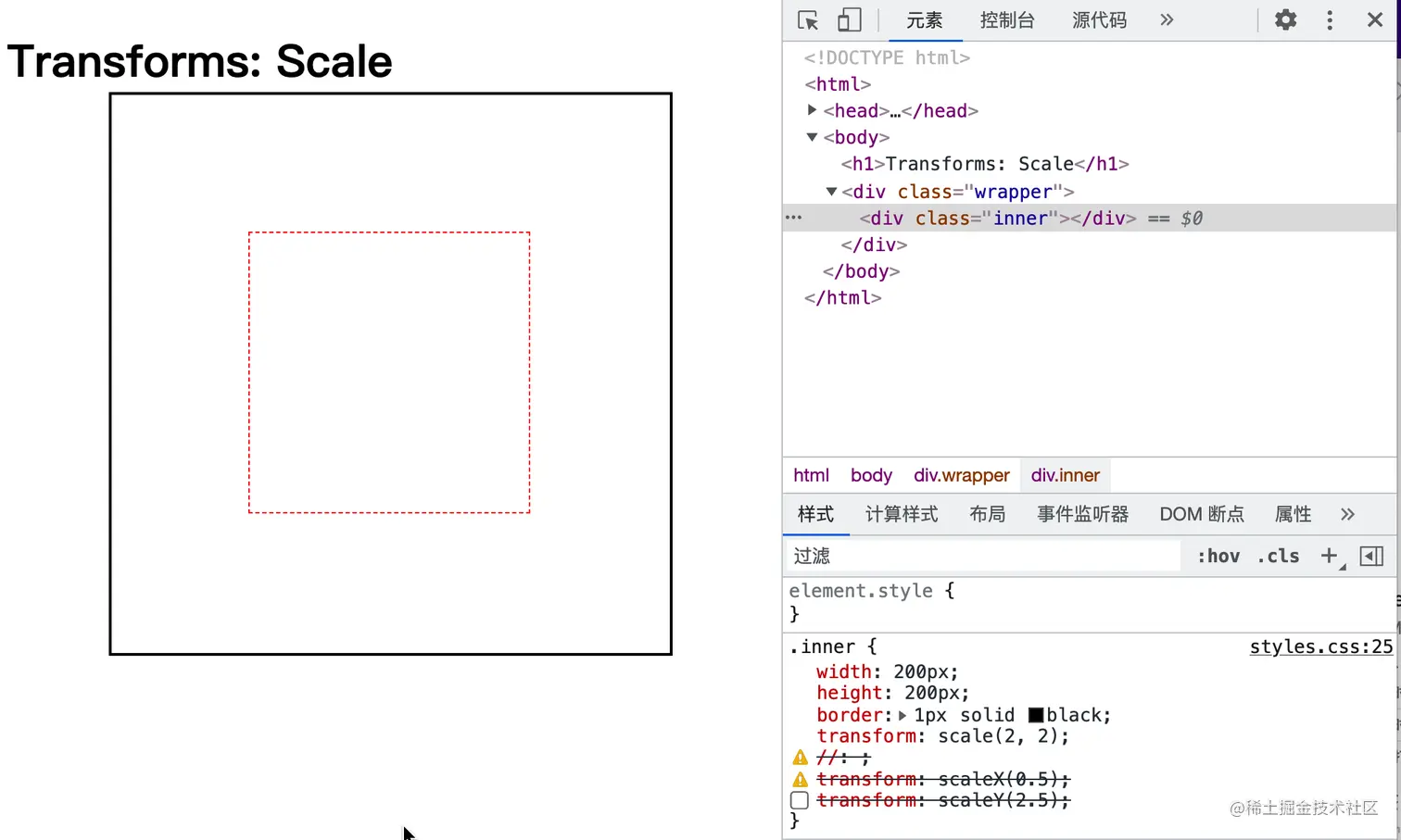Screen dimensions: 1401x840
Task: Click the red dashed inner box on the page
Action: tap(389, 372)
